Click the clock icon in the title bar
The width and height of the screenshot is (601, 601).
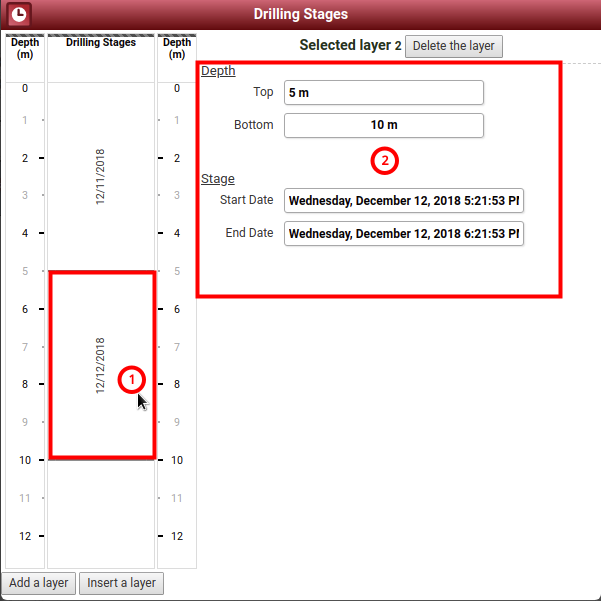click(x=18, y=14)
